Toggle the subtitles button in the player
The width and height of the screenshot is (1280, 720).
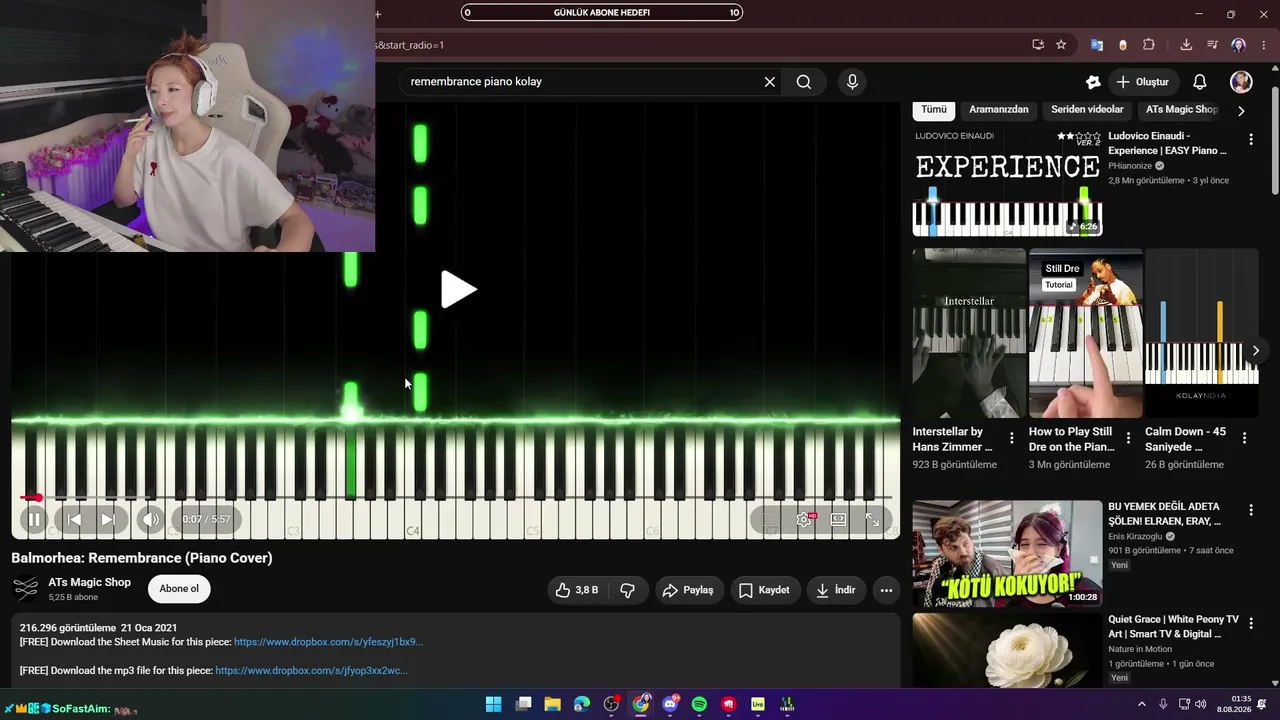(x=770, y=519)
